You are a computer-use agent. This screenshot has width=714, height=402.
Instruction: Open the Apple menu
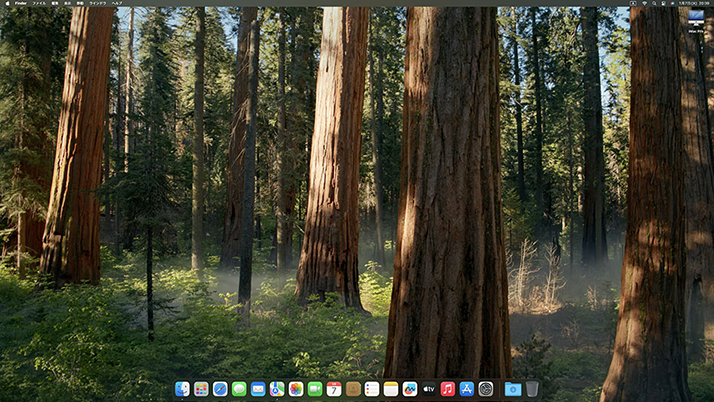7,3
